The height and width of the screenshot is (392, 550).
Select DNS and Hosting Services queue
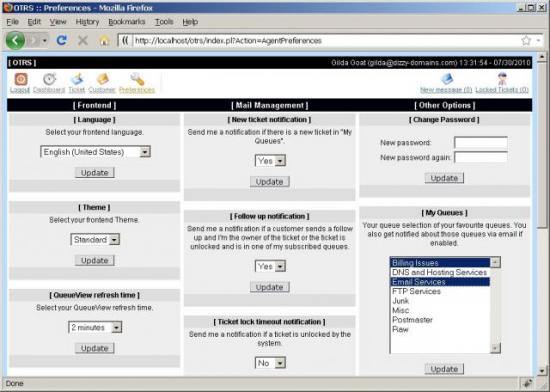click(x=440, y=272)
